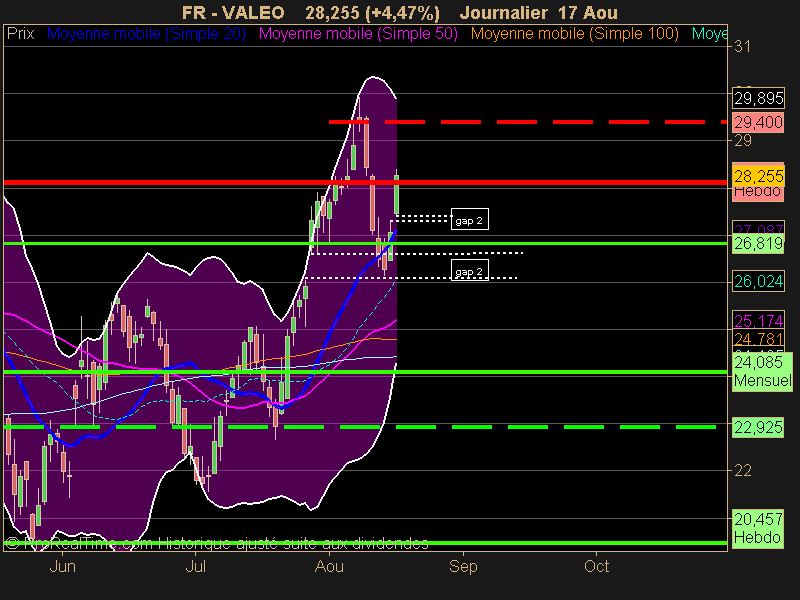
Task: Click the solid red horizontal resistance line
Action: pyautogui.click(x=365, y=182)
